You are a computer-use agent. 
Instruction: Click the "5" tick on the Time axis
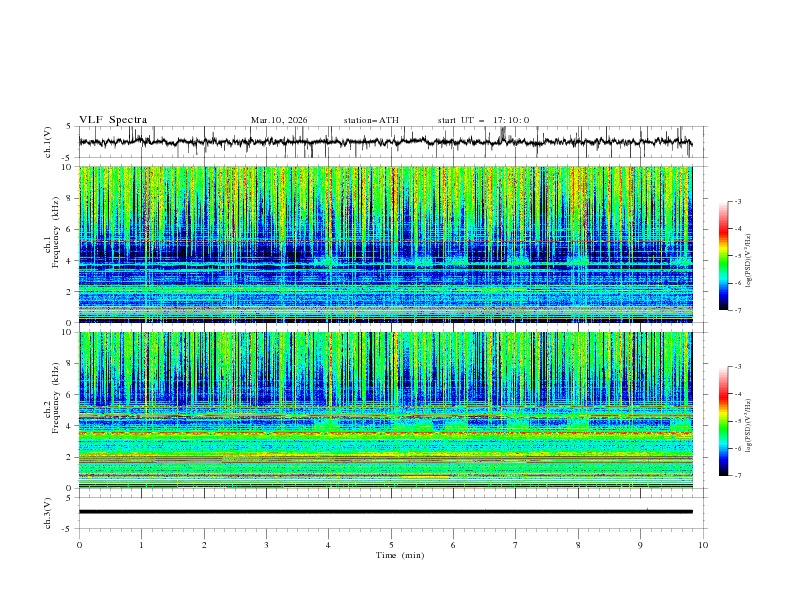391,545
